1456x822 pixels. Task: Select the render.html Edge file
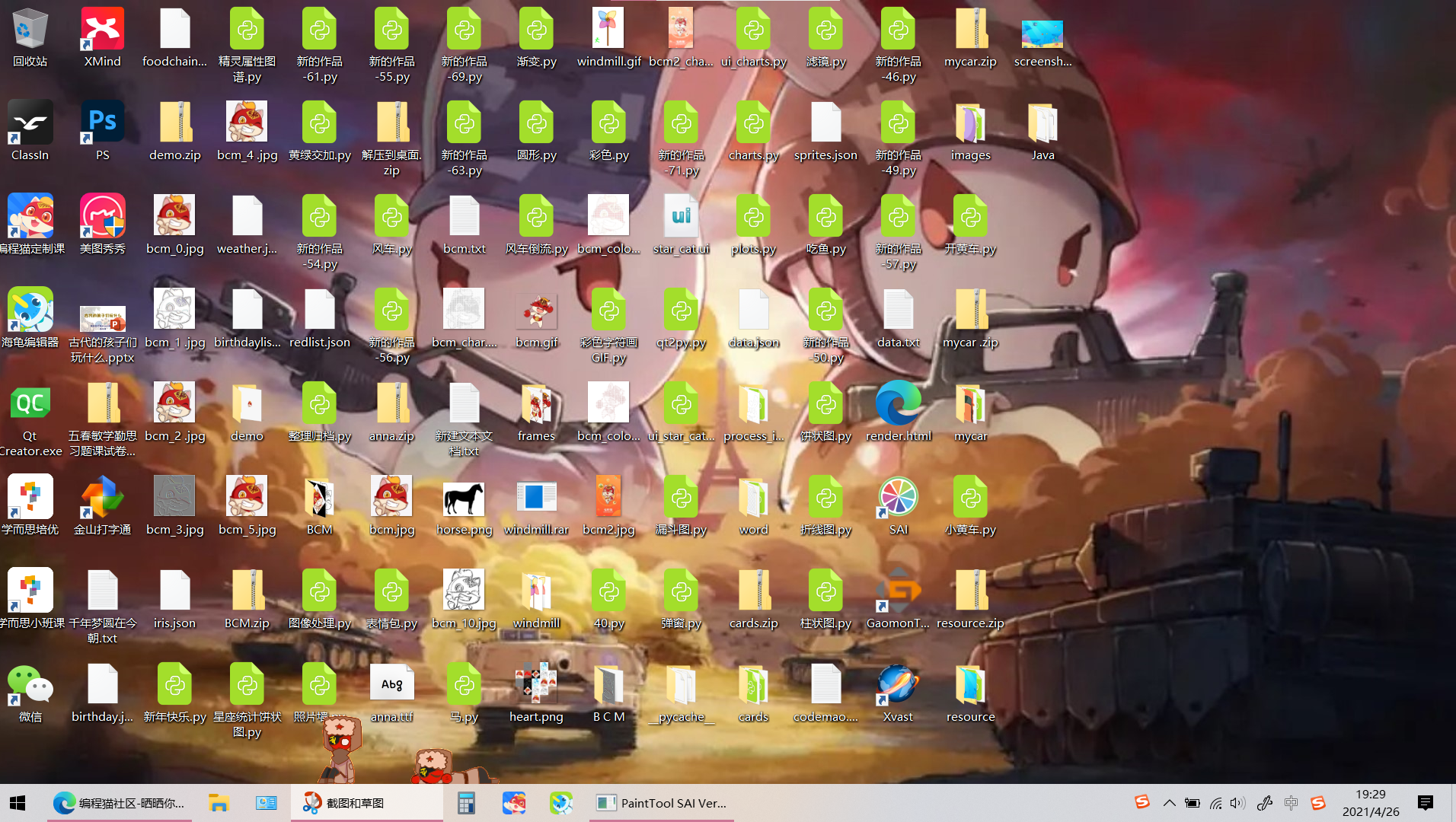899,411
